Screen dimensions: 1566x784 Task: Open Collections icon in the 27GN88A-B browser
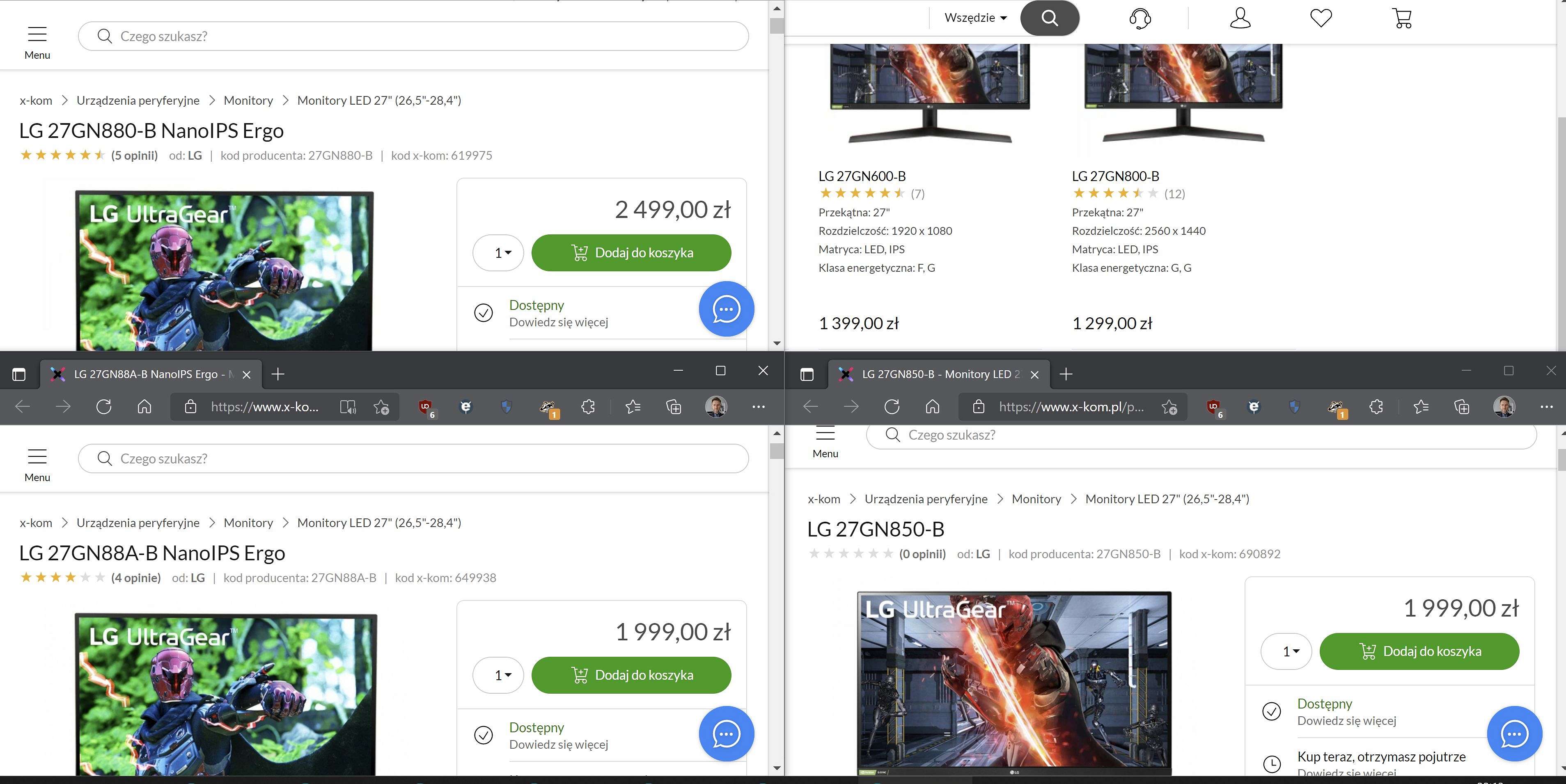click(674, 407)
